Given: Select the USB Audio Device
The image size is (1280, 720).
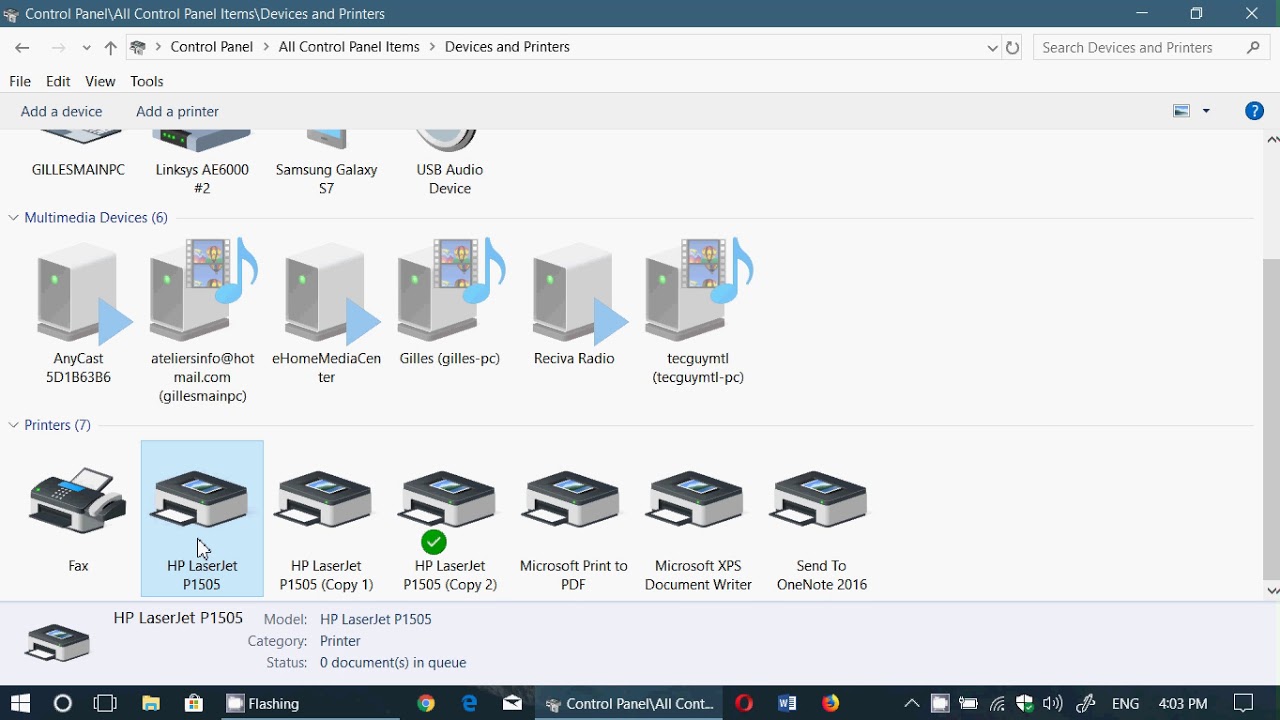Looking at the screenshot, I should [449, 163].
